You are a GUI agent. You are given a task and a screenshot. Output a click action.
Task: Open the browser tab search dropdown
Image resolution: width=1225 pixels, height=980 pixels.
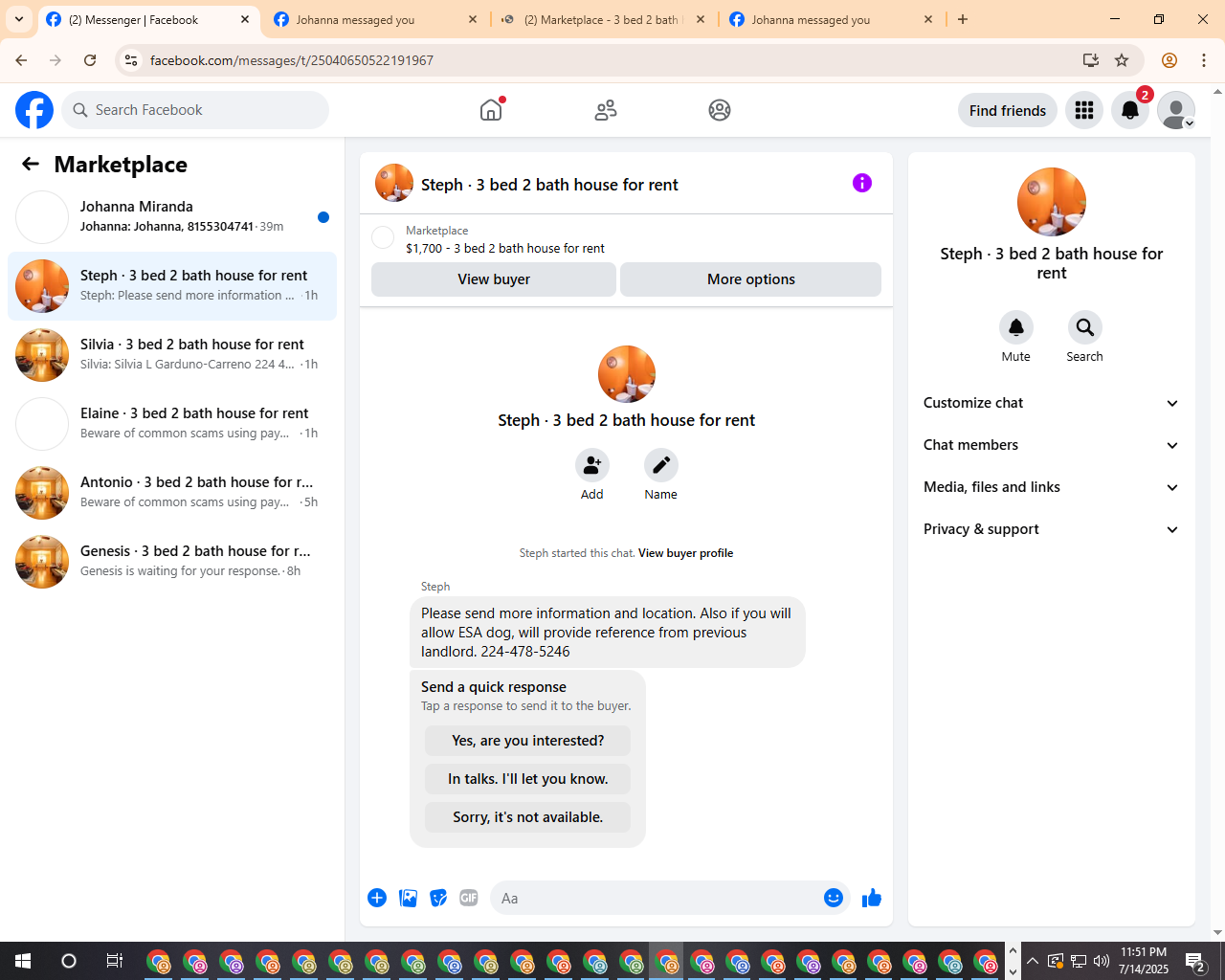tap(19, 19)
